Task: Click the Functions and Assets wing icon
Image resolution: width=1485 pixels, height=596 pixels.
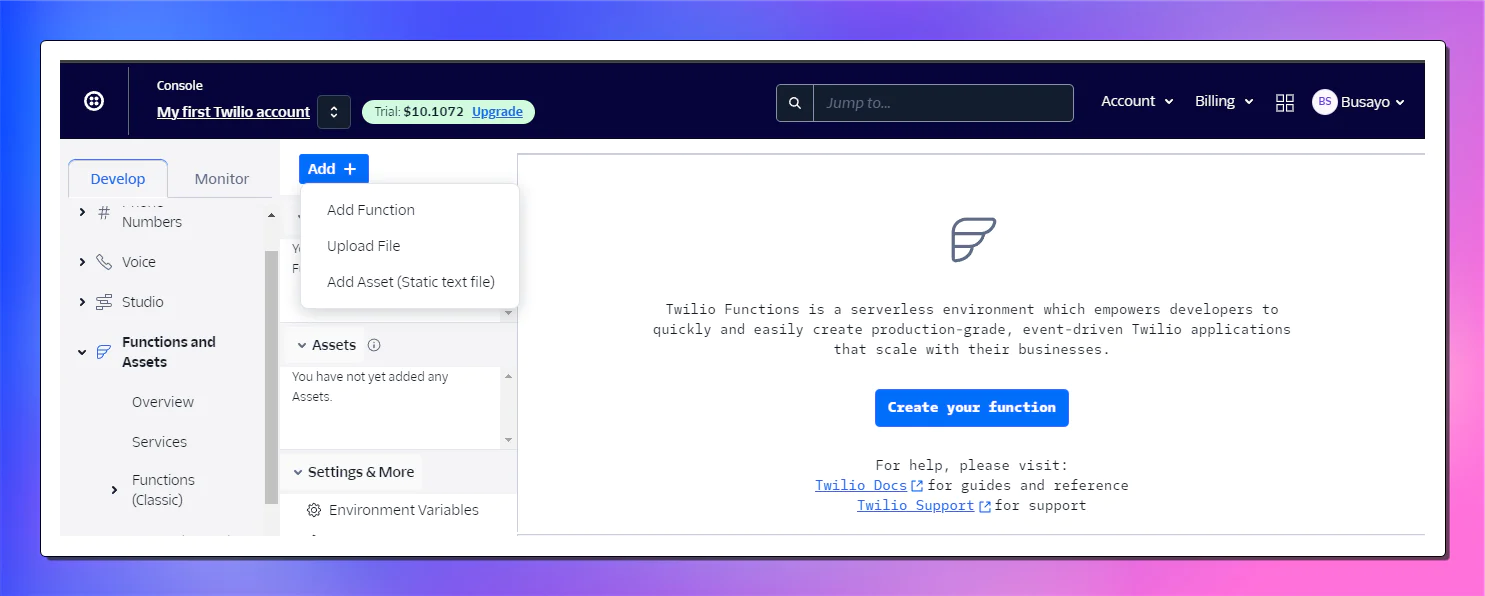Action: [x=104, y=352]
